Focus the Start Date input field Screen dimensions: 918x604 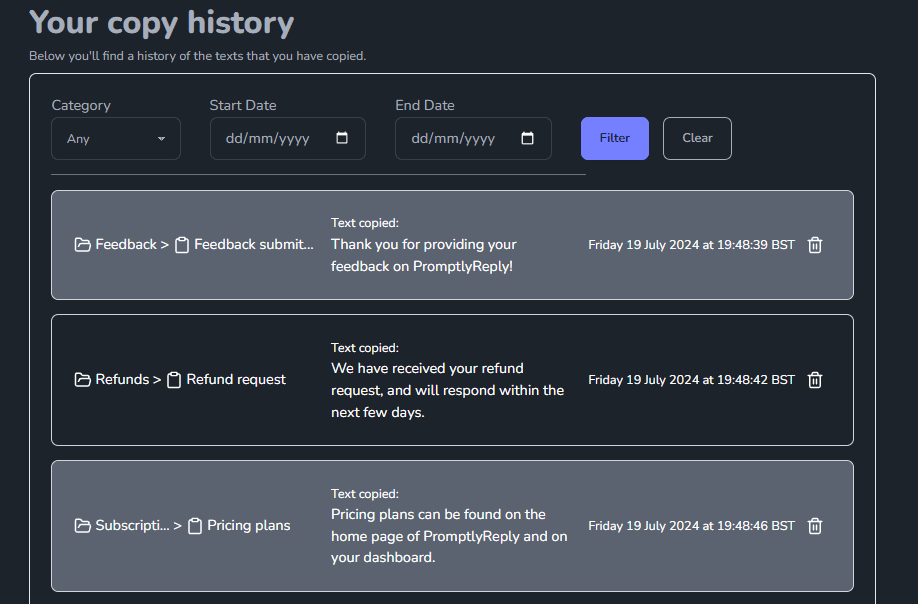click(288, 139)
